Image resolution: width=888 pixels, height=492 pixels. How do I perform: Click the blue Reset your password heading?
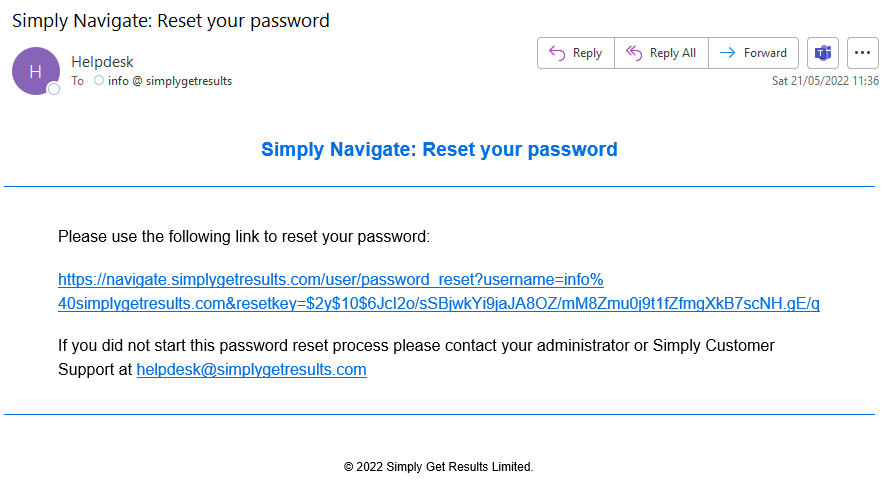coord(439,150)
